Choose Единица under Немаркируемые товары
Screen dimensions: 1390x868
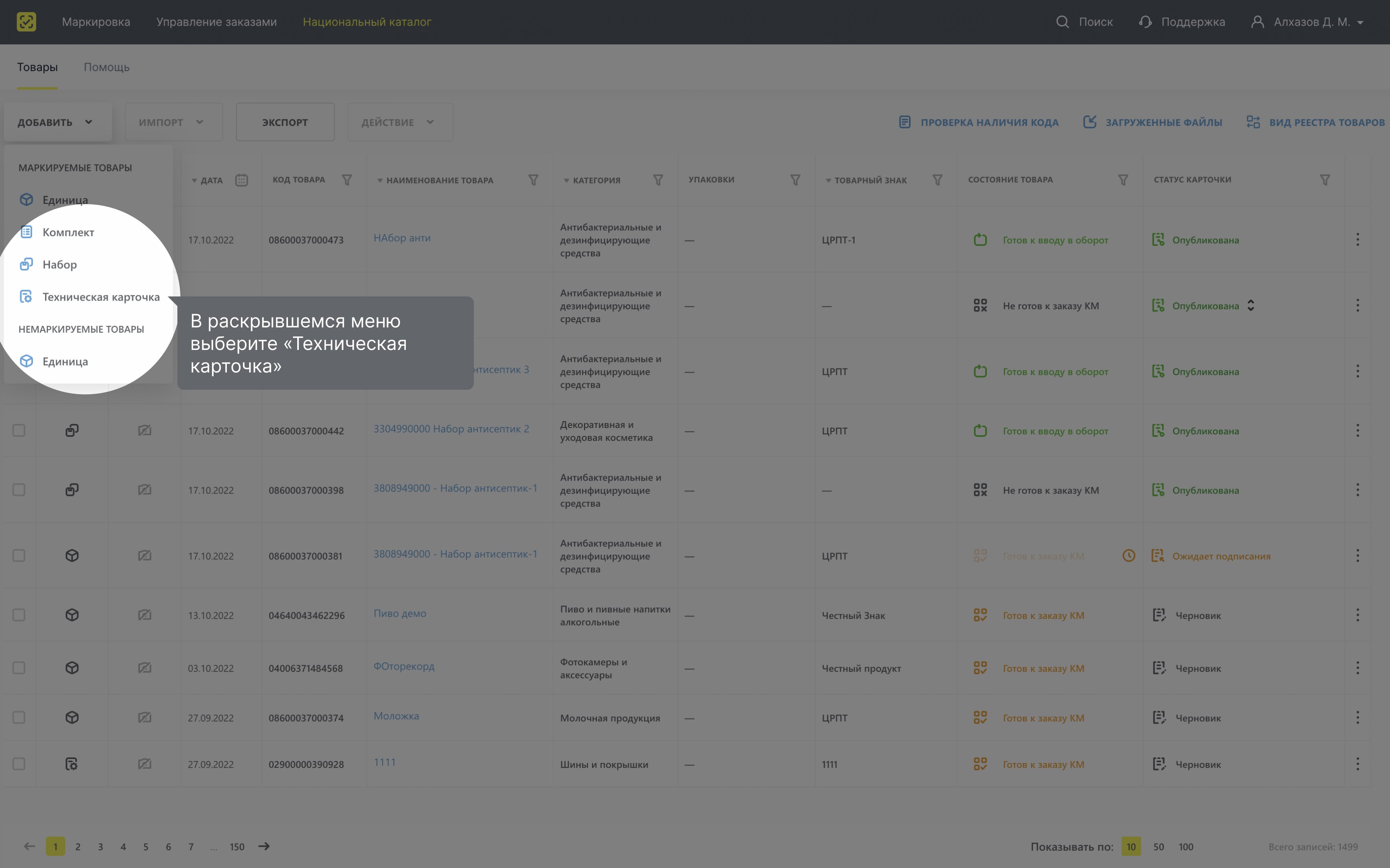[54, 361]
